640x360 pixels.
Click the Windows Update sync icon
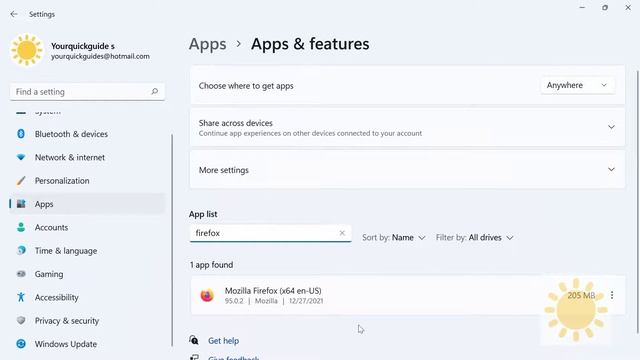coord(21,344)
